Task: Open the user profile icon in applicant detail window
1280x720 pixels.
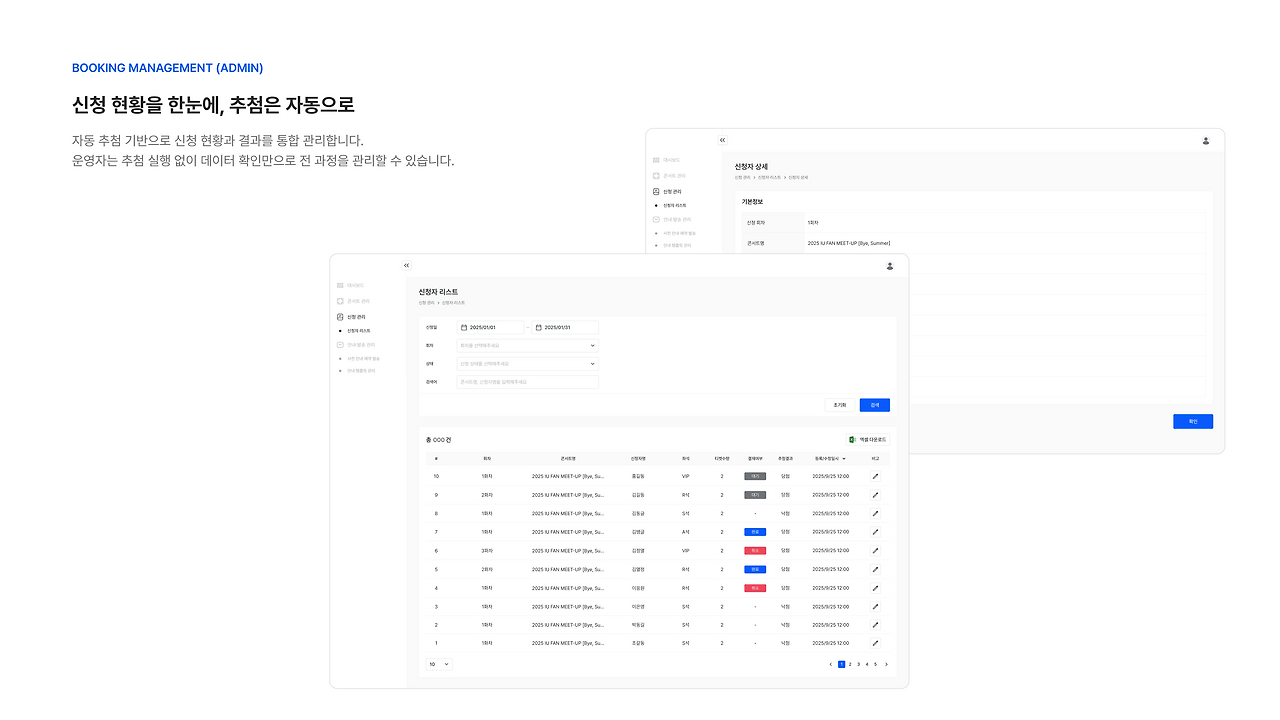Action: [x=1206, y=141]
